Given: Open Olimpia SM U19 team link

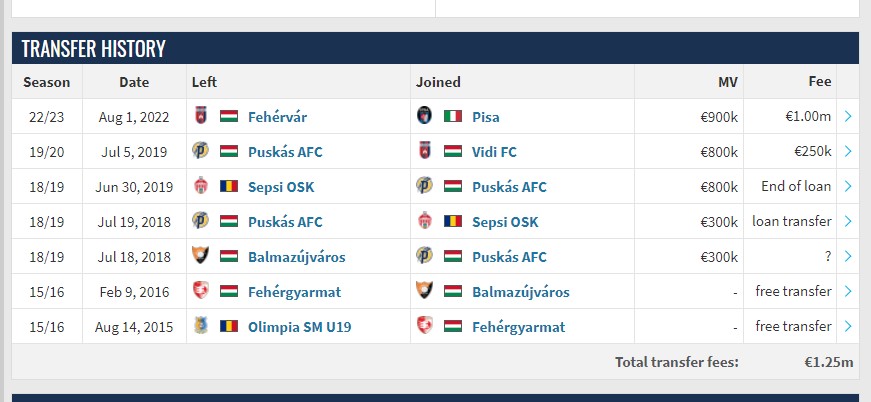Looking at the screenshot, I should [x=299, y=327].
